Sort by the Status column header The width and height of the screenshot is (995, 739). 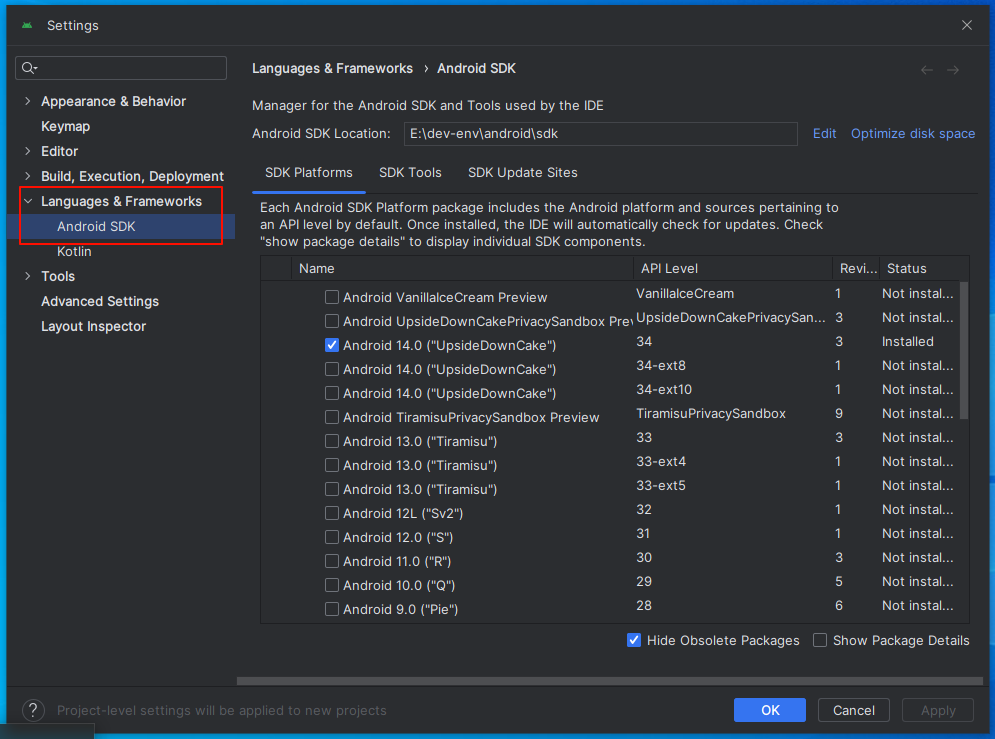[924, 268]
